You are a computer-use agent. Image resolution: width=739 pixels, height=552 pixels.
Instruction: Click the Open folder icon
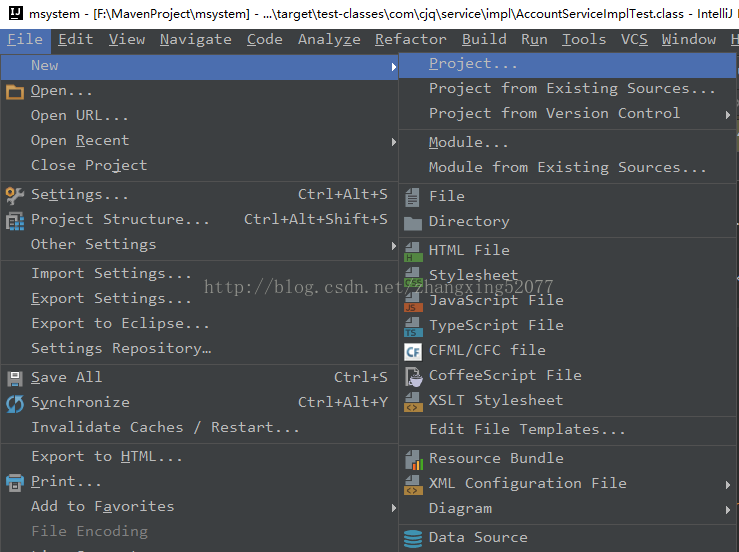15,91
